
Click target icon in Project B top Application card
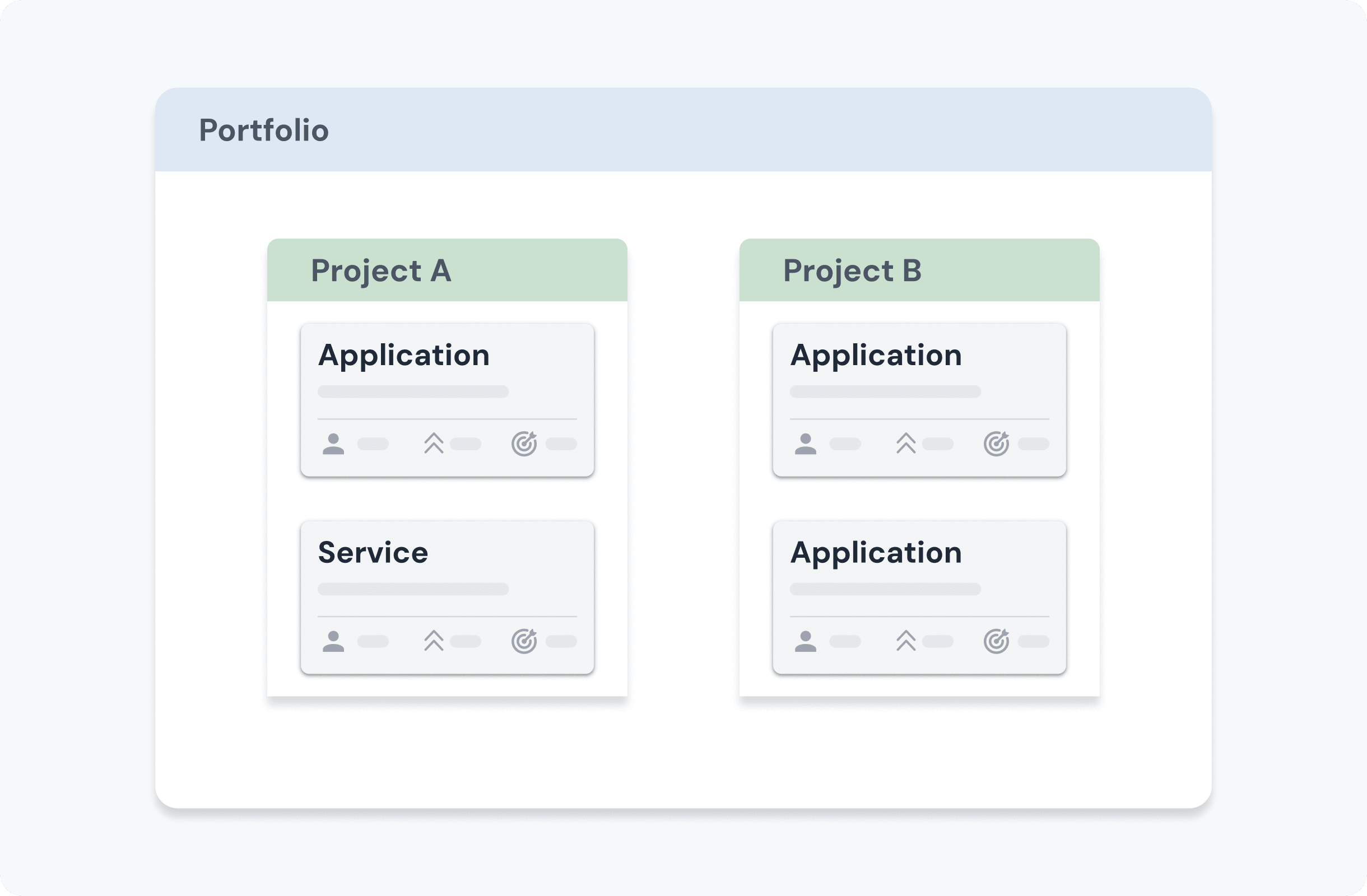coord(996,444)
